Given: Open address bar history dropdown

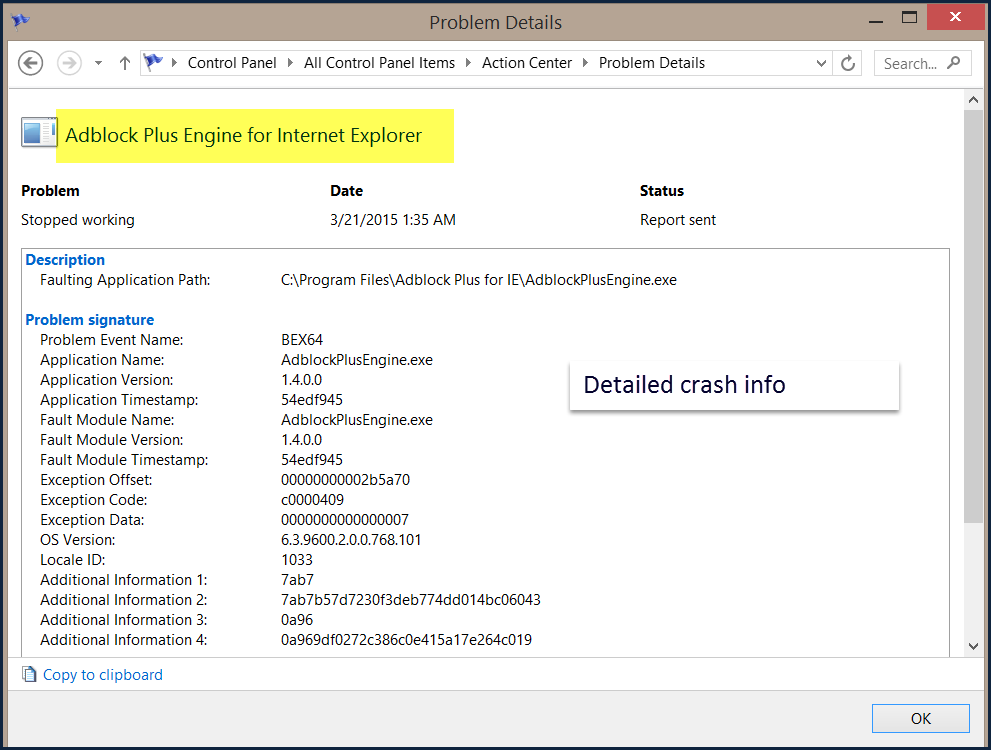Looking at the screenshot, I should (x=821, y=63).
